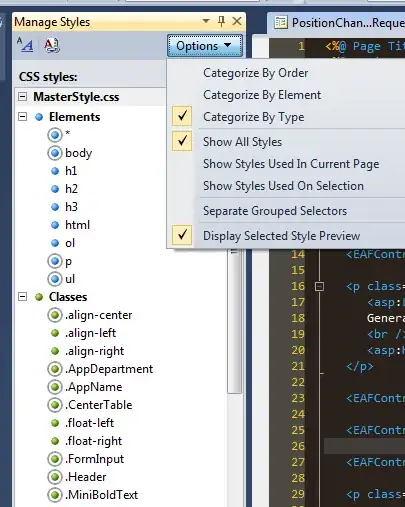Select the .Header class style
Image resolution: width=405 pixels, height=507 pixels.
[x=86, y=477]
